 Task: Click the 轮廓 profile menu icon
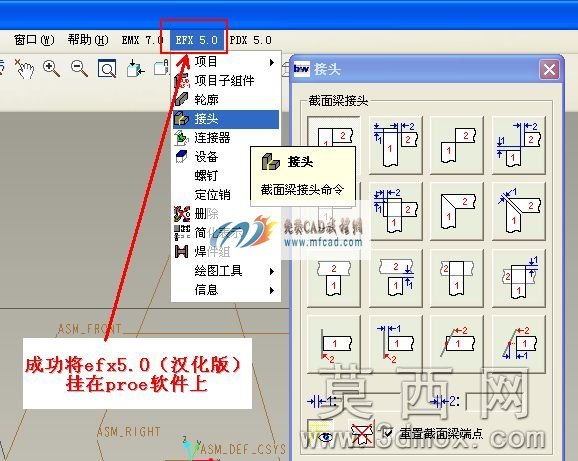pyautogui.click(x=182, y=99)
